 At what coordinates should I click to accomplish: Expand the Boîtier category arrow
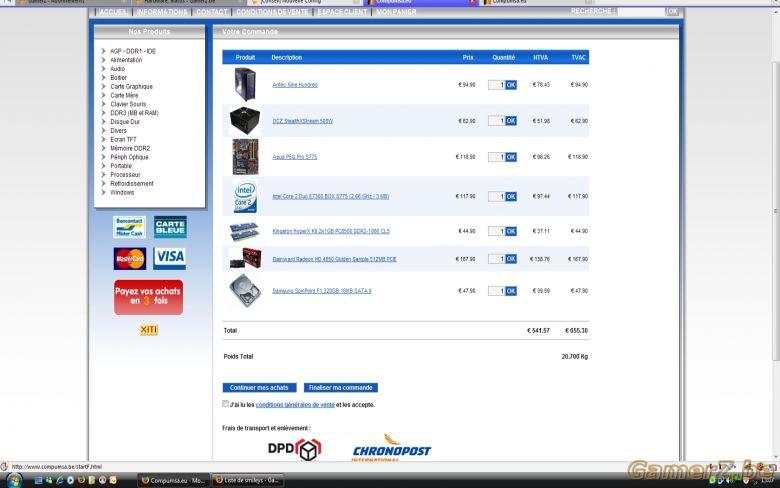point(103,78)
